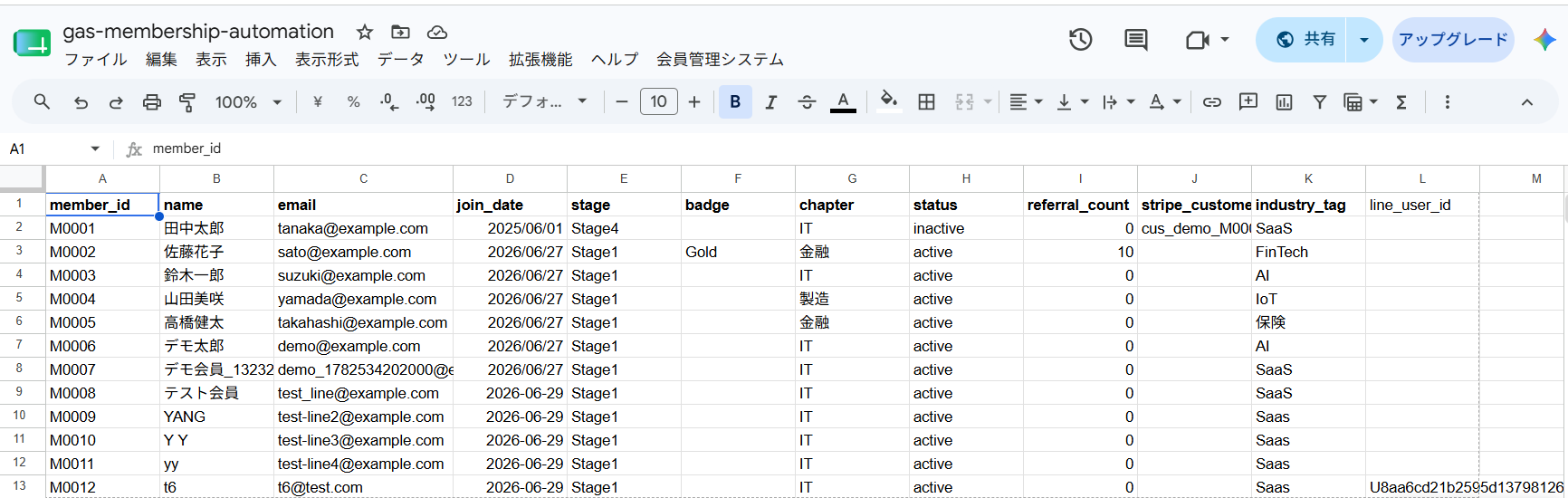Open the number format 123 menu
1568x498 pixels.
click(462, 102)
